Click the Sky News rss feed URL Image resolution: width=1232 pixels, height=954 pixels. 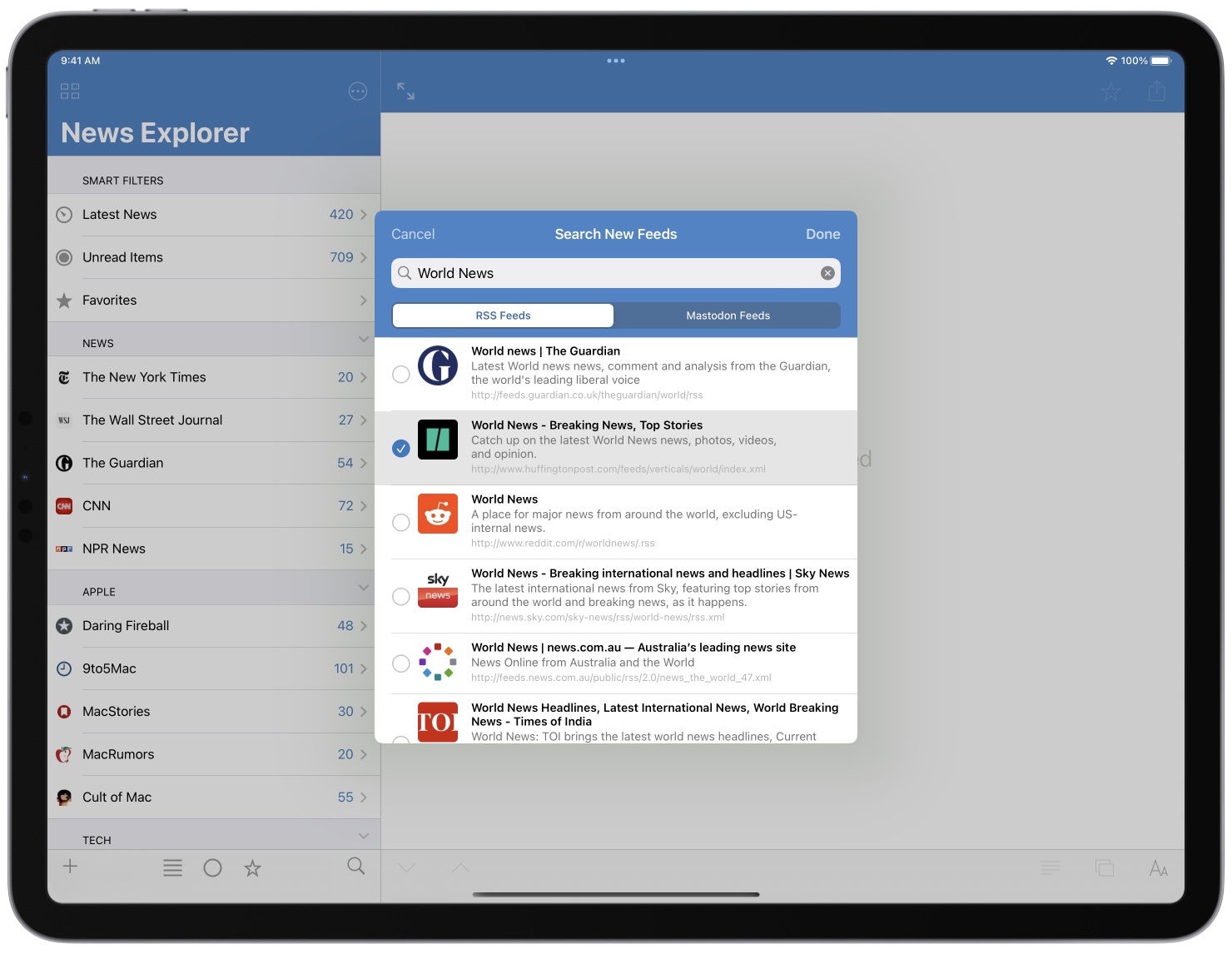tap(598, 618)
